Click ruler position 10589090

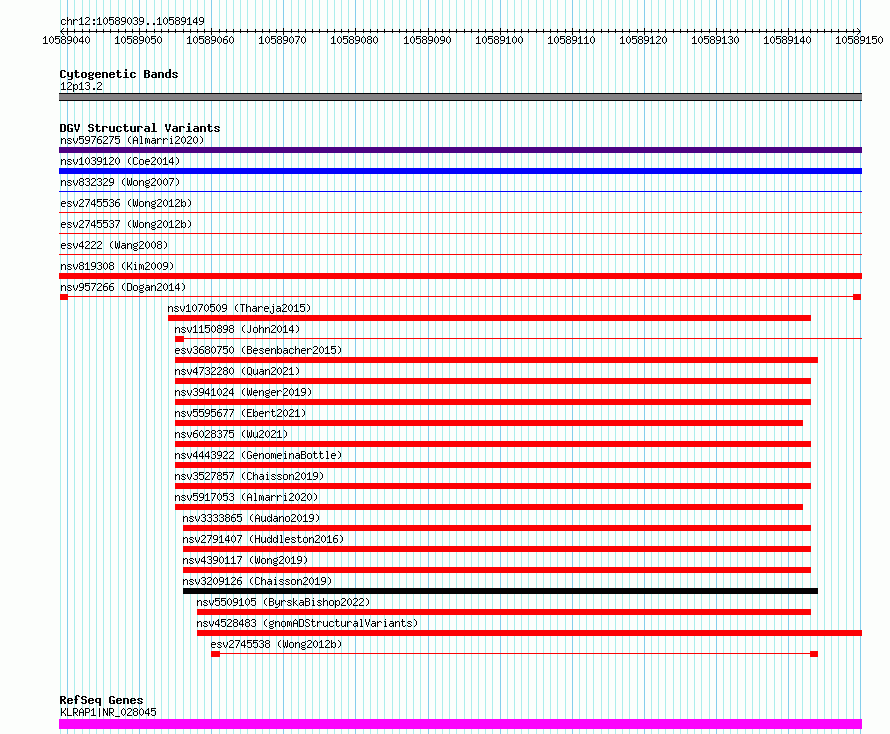point(427,40)
